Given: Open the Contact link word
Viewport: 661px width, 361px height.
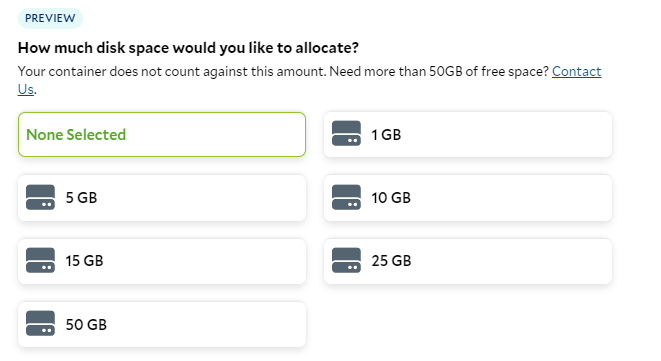Looking at the screenshot, I should coord(577,72).
